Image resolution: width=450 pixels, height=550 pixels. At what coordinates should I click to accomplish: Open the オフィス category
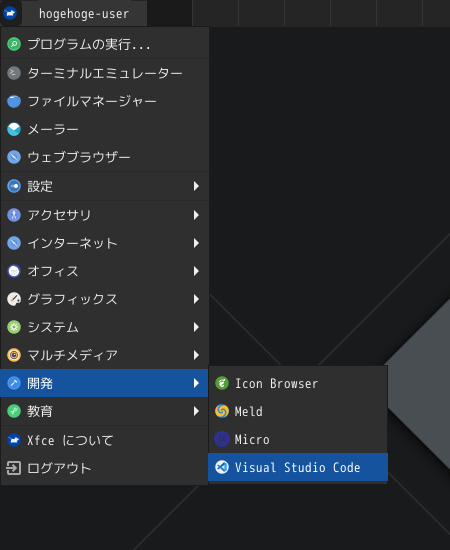tap(105, 271)
